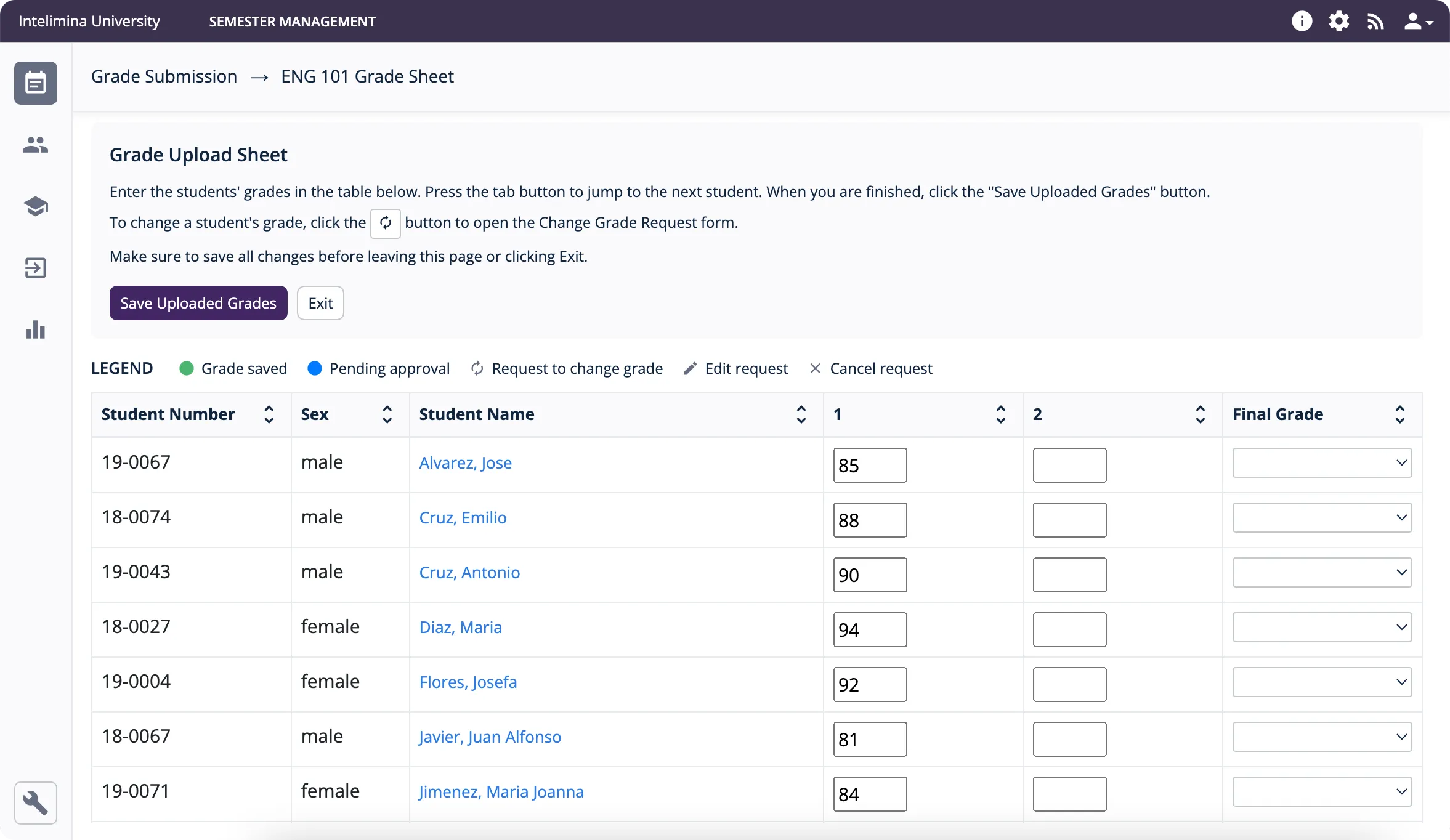Open the bar chart reports icon
The height and width of the screenshot is (840, 1450).
click(36, 330)
